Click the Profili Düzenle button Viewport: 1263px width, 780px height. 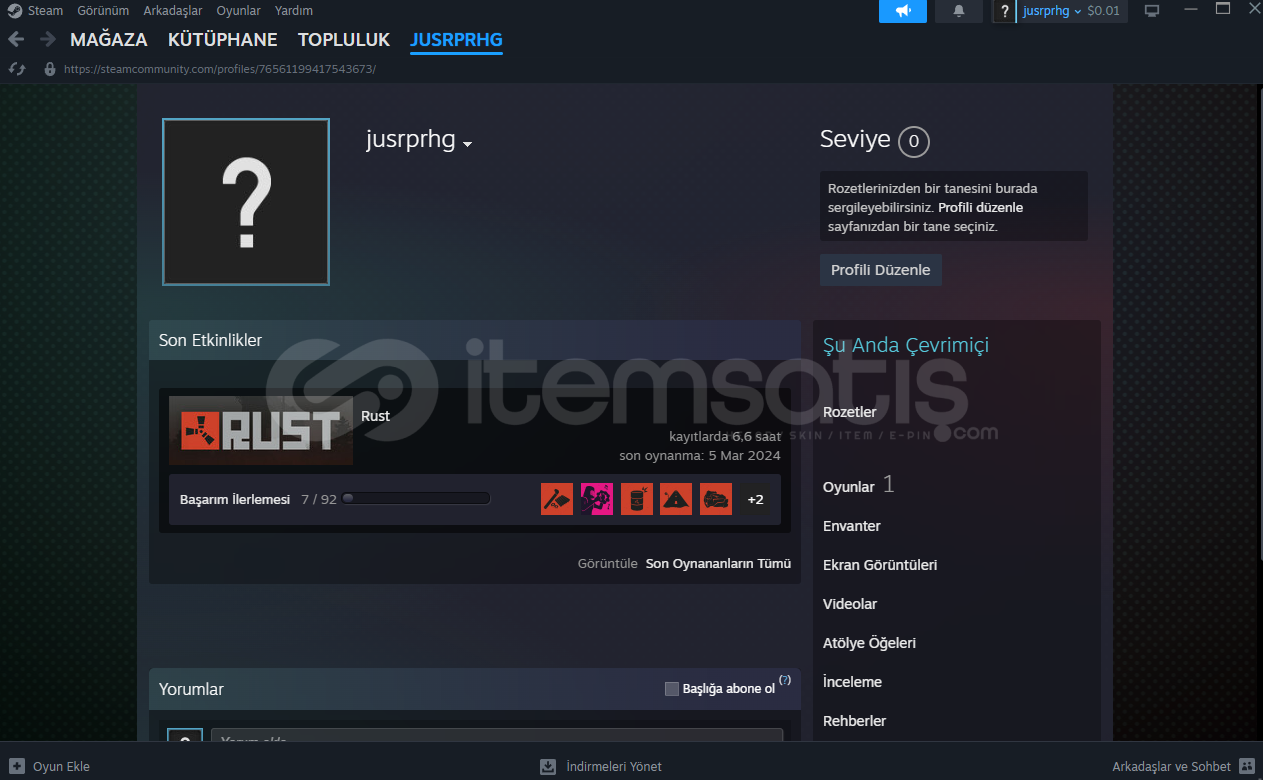point(881,270)
